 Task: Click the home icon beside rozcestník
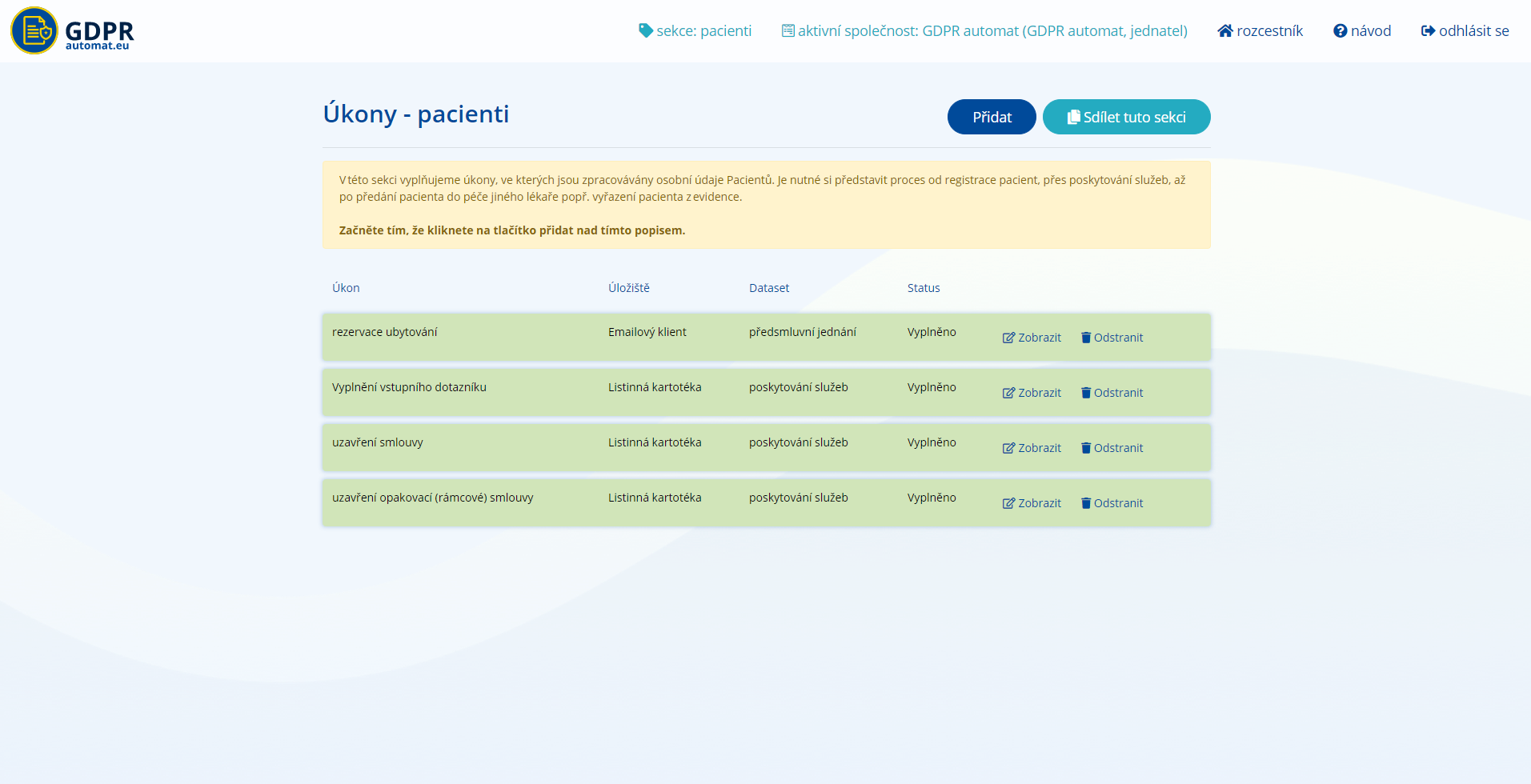[1225, 30]
